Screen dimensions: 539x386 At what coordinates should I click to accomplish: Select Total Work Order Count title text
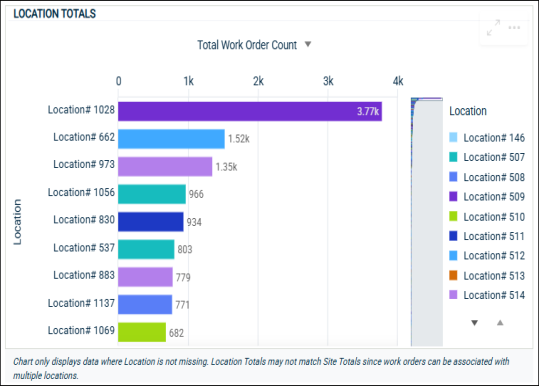(247, 45)
